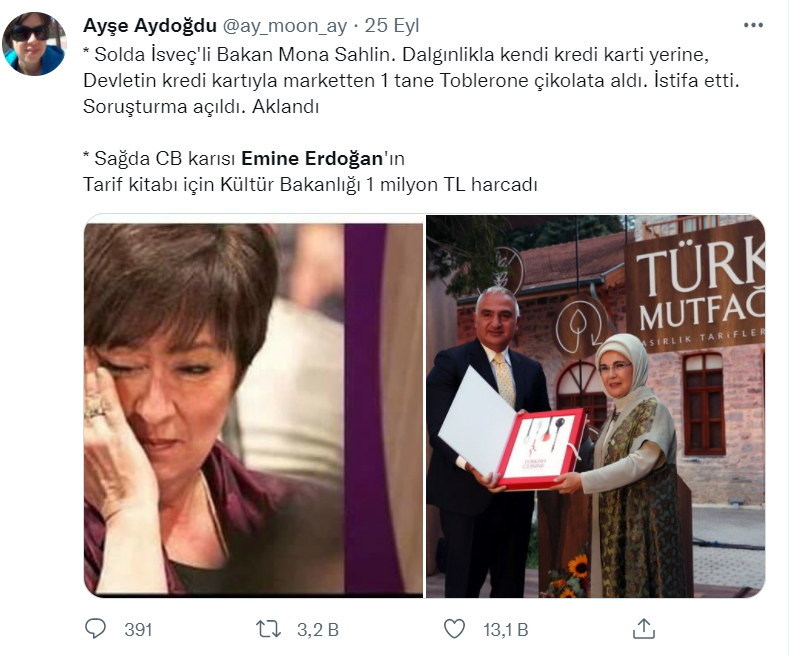The image size is (789, 656).
Task: Click the first line mentioning Bakan Mona Sahlin
Action: [x=396, y=54]
